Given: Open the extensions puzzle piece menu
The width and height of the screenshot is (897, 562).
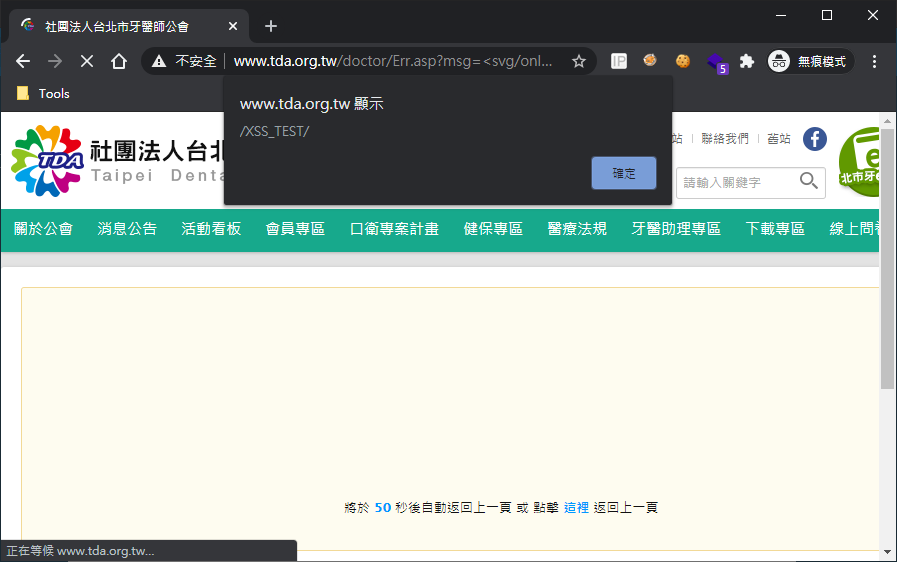Looking at the screenshot, I should [747, 61].
